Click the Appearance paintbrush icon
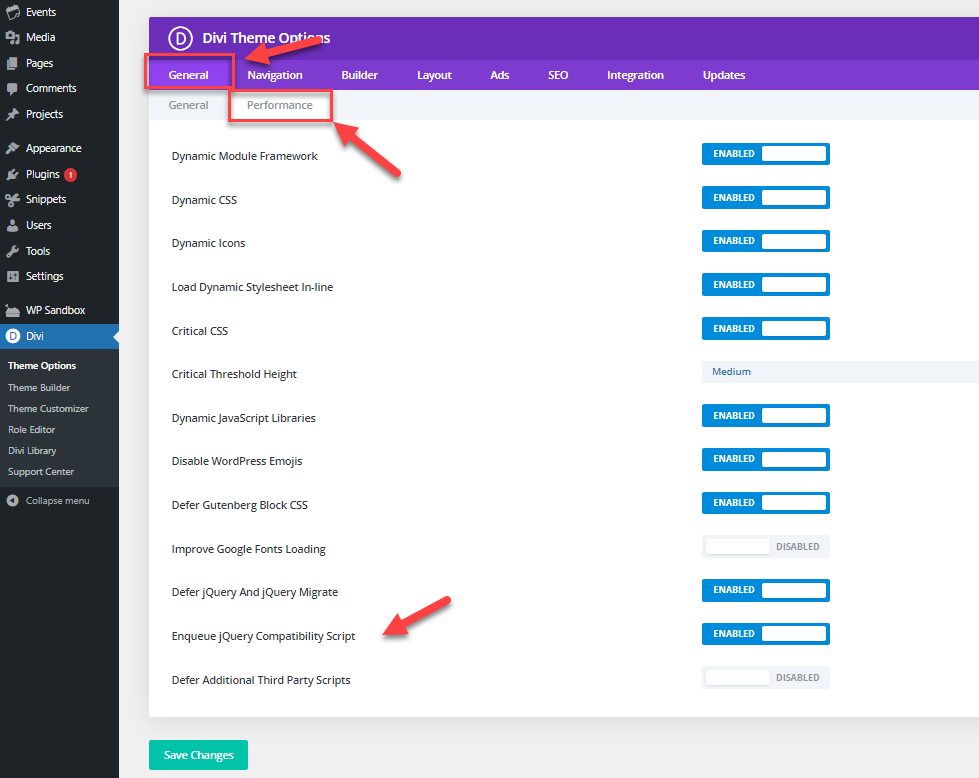The height and width of the screenshot is (778, 979). pyautogui.click(x=12, y=148)
